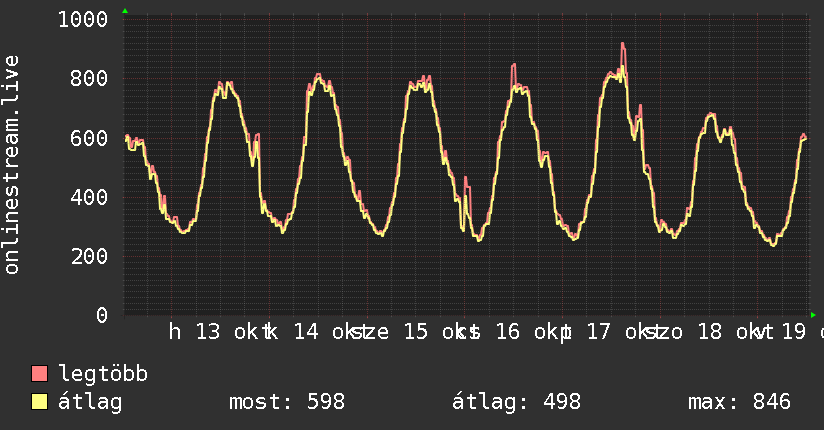
Task: Click the 200 y-axis label
Action: [x=90, y=255]
